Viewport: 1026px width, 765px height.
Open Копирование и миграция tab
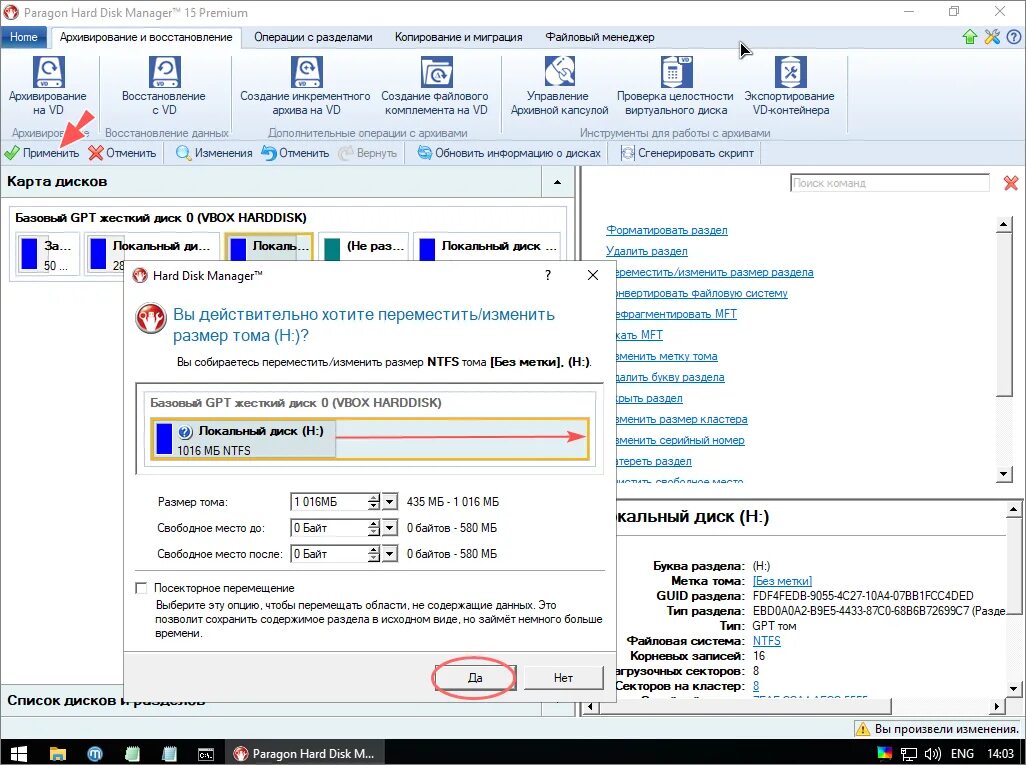click(459, 37)
